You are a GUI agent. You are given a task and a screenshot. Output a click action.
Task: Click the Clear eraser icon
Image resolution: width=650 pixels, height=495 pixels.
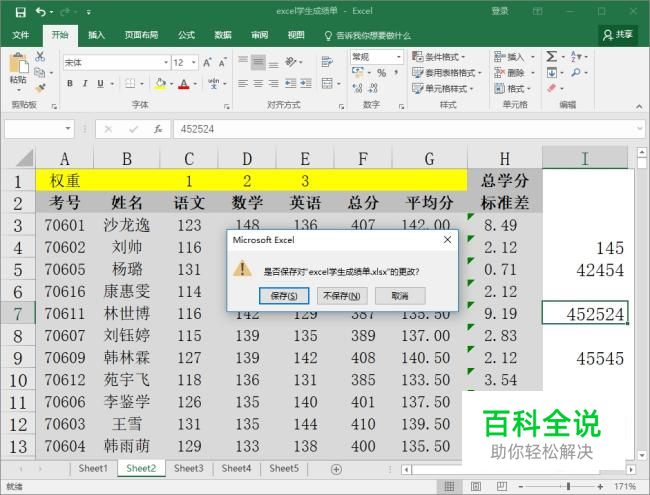click(x=551, y=88)
